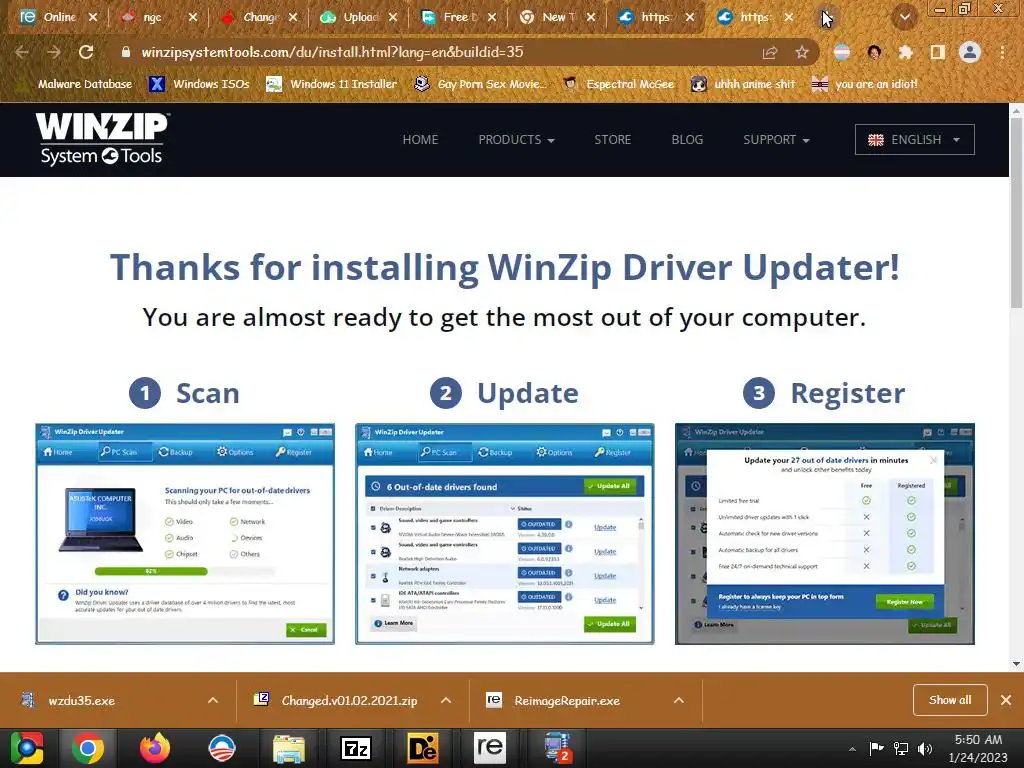Bookmark this page with the star icon

802,52
